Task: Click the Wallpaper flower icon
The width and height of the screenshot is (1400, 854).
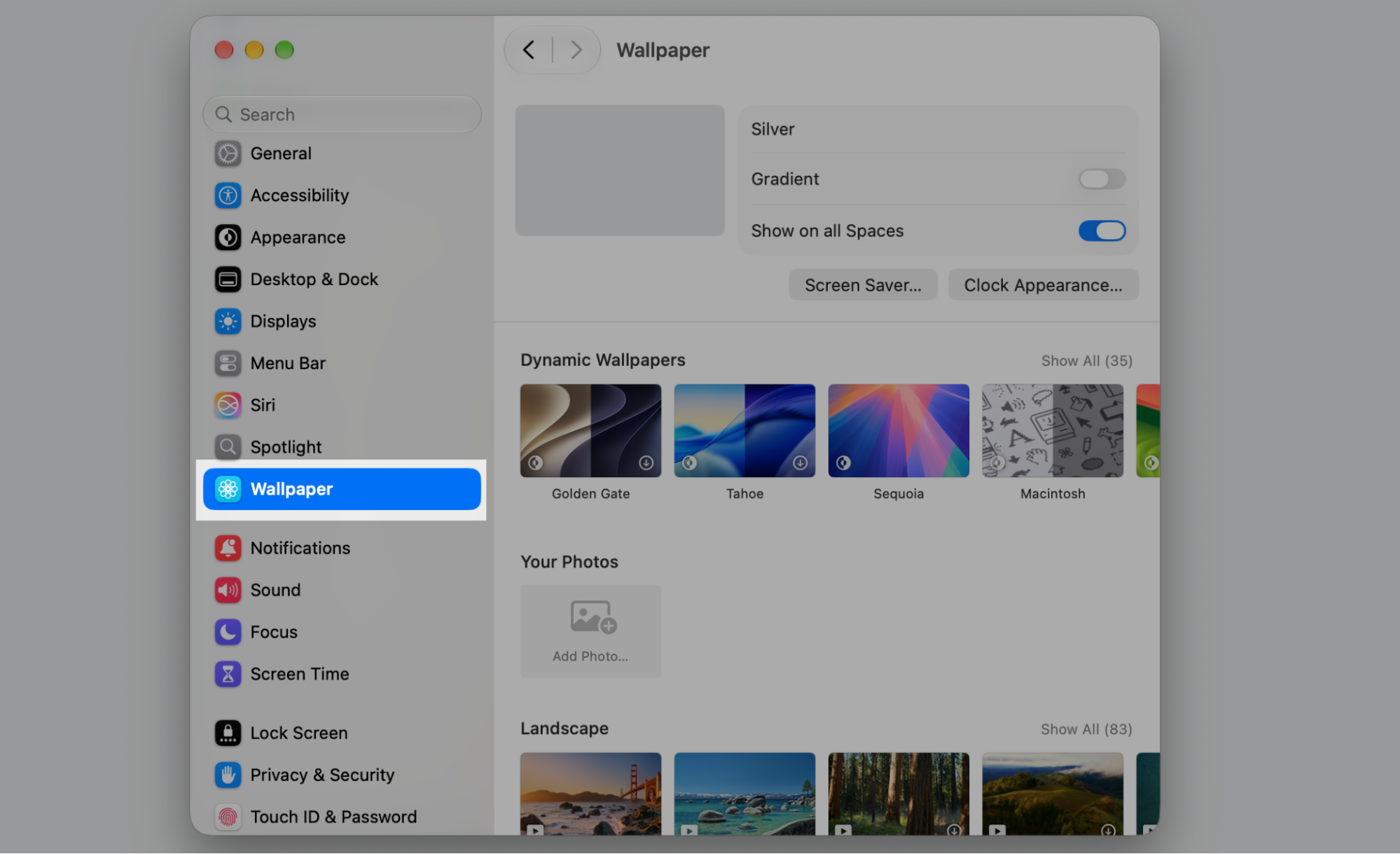Action: 228,489
